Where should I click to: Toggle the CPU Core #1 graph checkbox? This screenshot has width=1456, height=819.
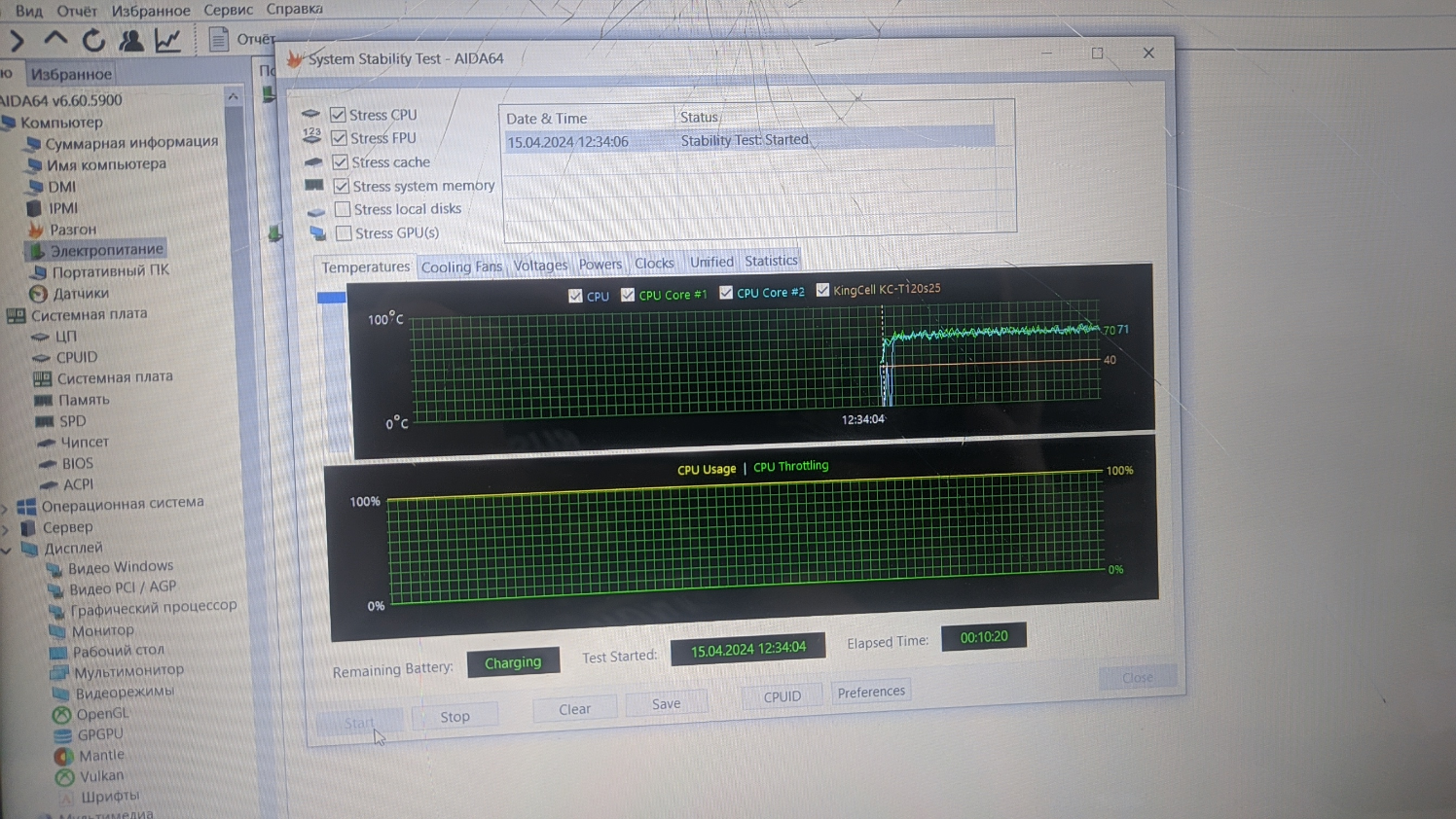pyautogui.click(x=628, y=295)
